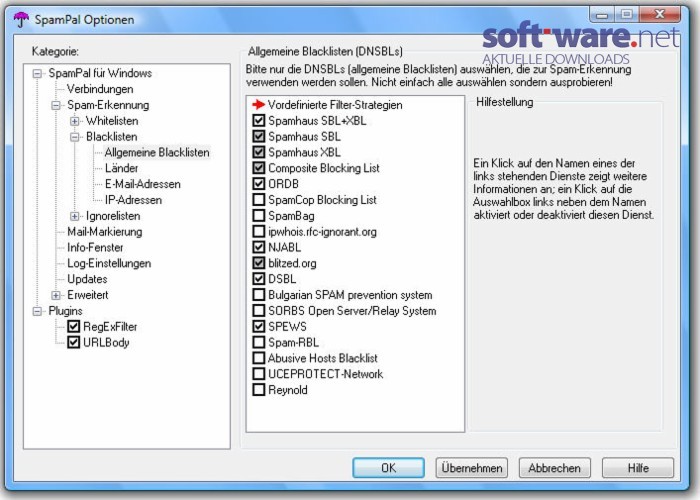
Task: Click Abusive Hosts Blacklist name for info
Action: pos(323,358)
